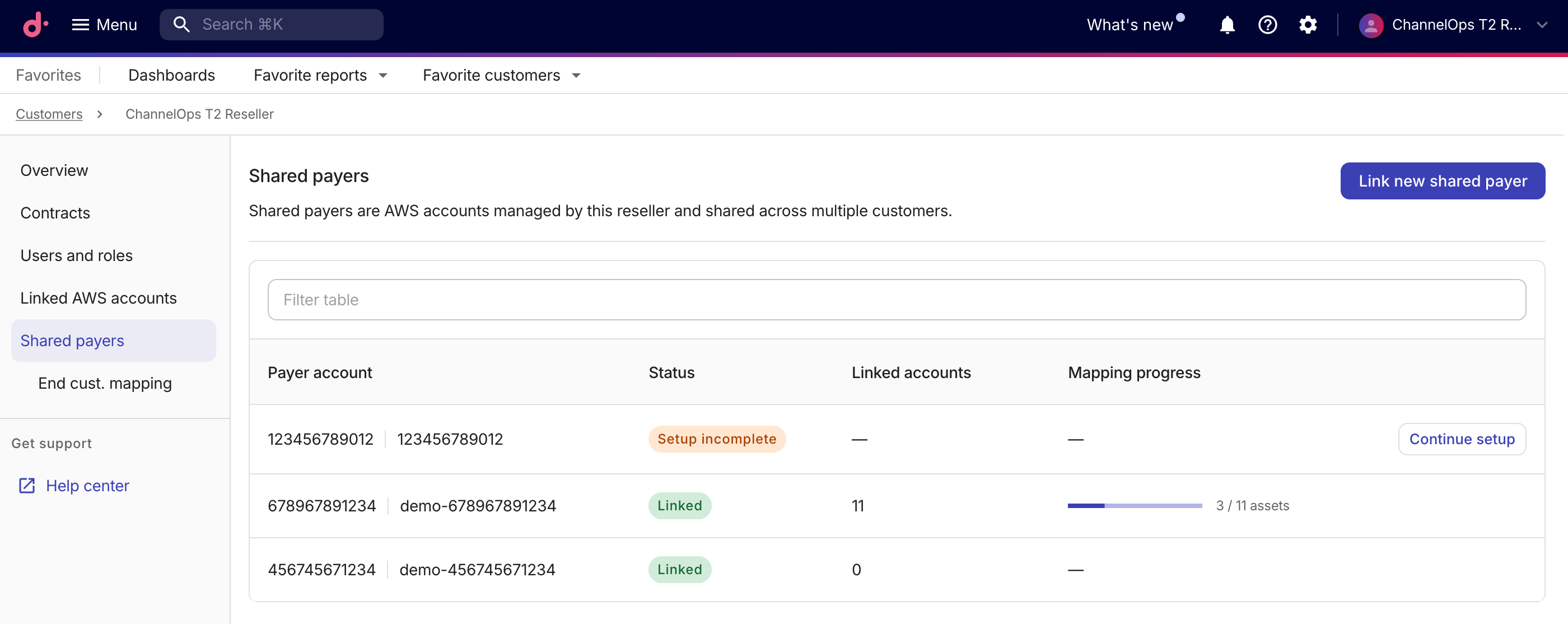Click the Favorites label
Image resolution: width=1568 pixels, height=624 pixels.
coord(48,76)
